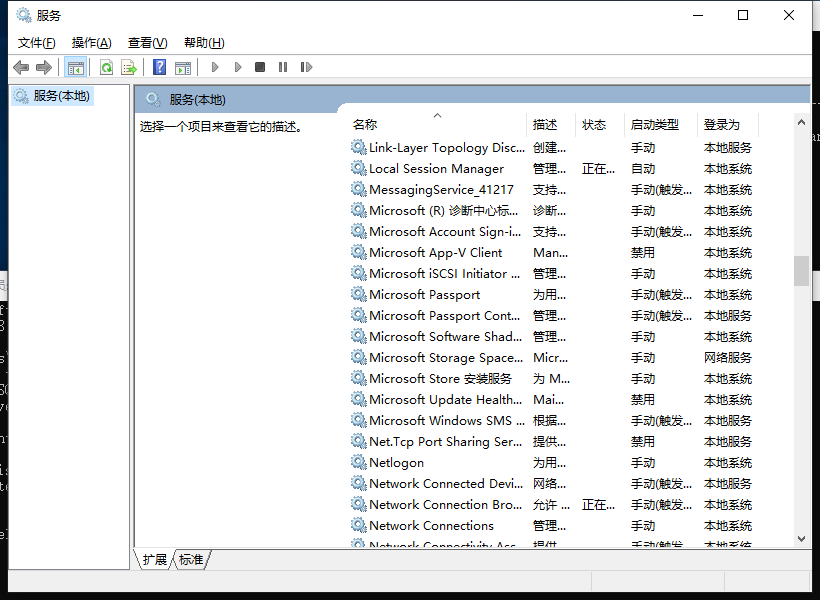This screenshot has height=600, width=820.
Task: Click 禁用 in Microsoft App-V Client row
Action: (x=643, y=253)
